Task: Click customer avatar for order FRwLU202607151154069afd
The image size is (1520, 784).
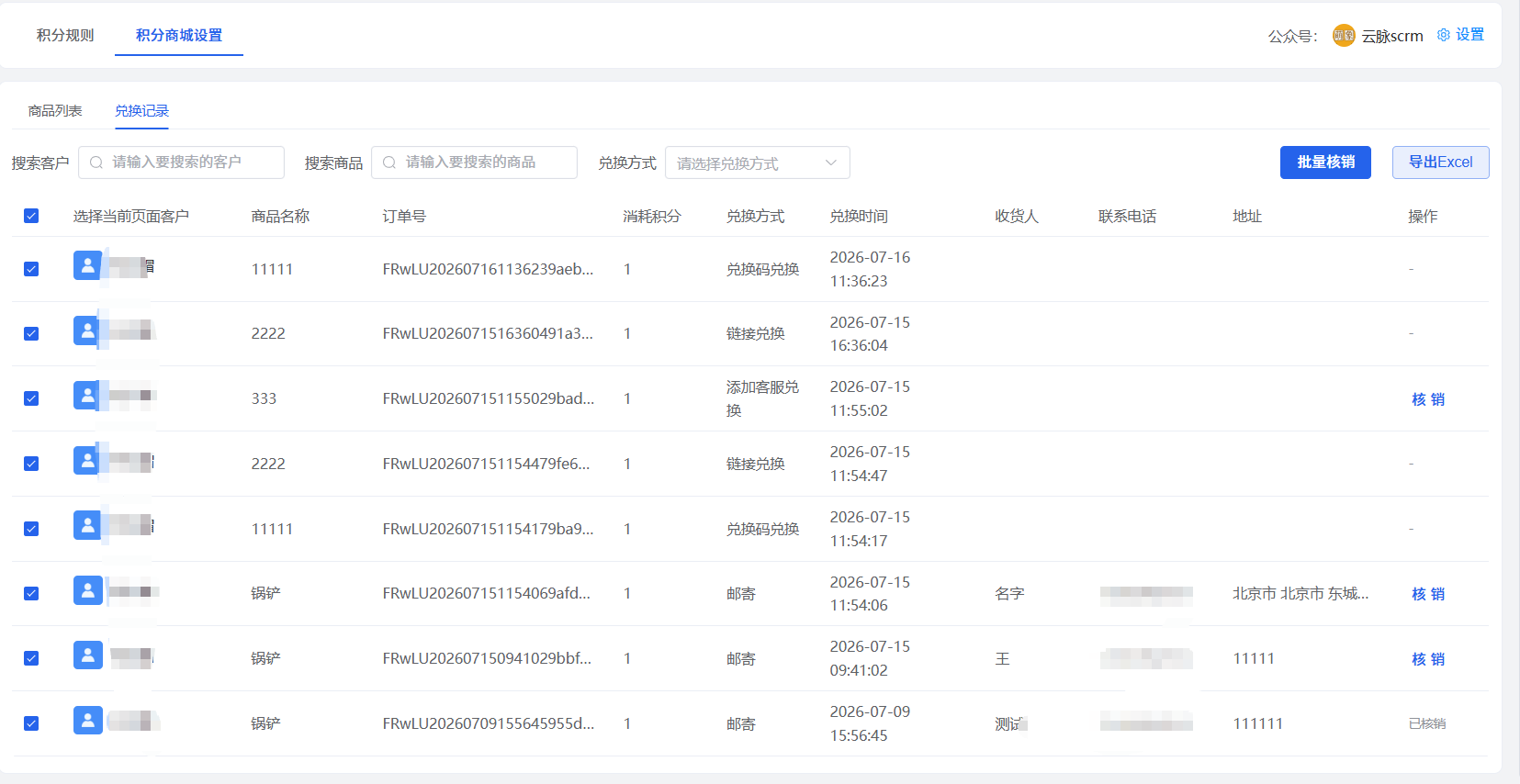Action: (87, 590)
